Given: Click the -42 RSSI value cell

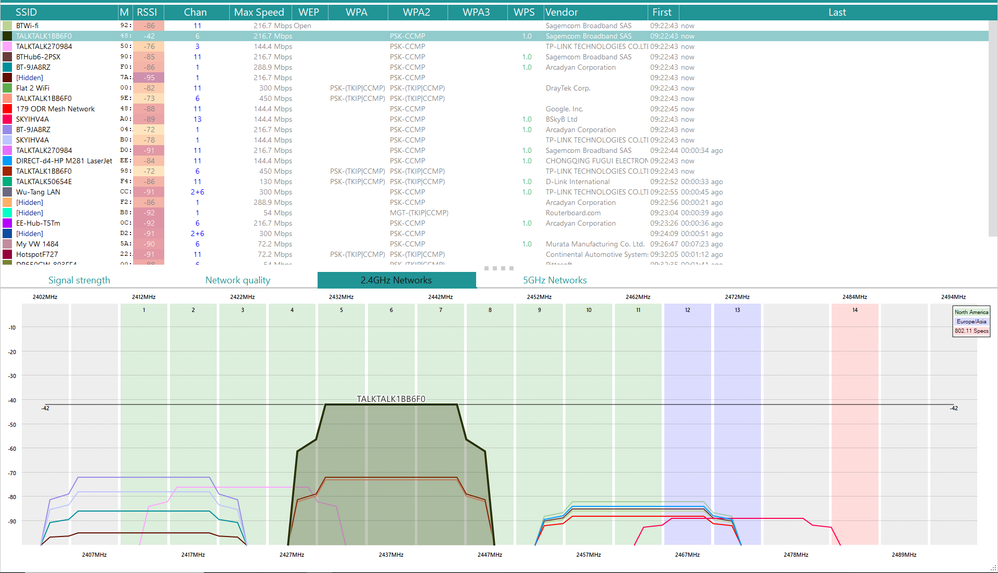Looking at the screenshot, I should pos(149,36).
